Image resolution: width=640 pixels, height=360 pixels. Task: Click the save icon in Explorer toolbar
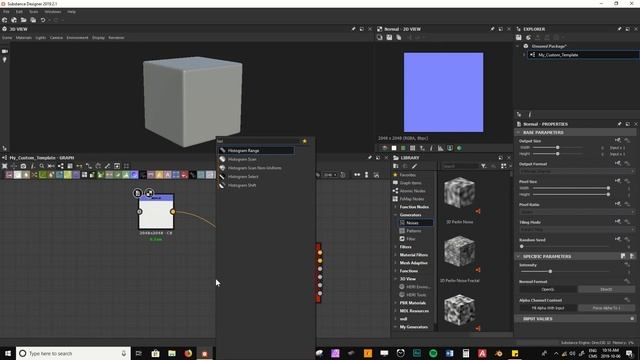[x=519, y=38]
